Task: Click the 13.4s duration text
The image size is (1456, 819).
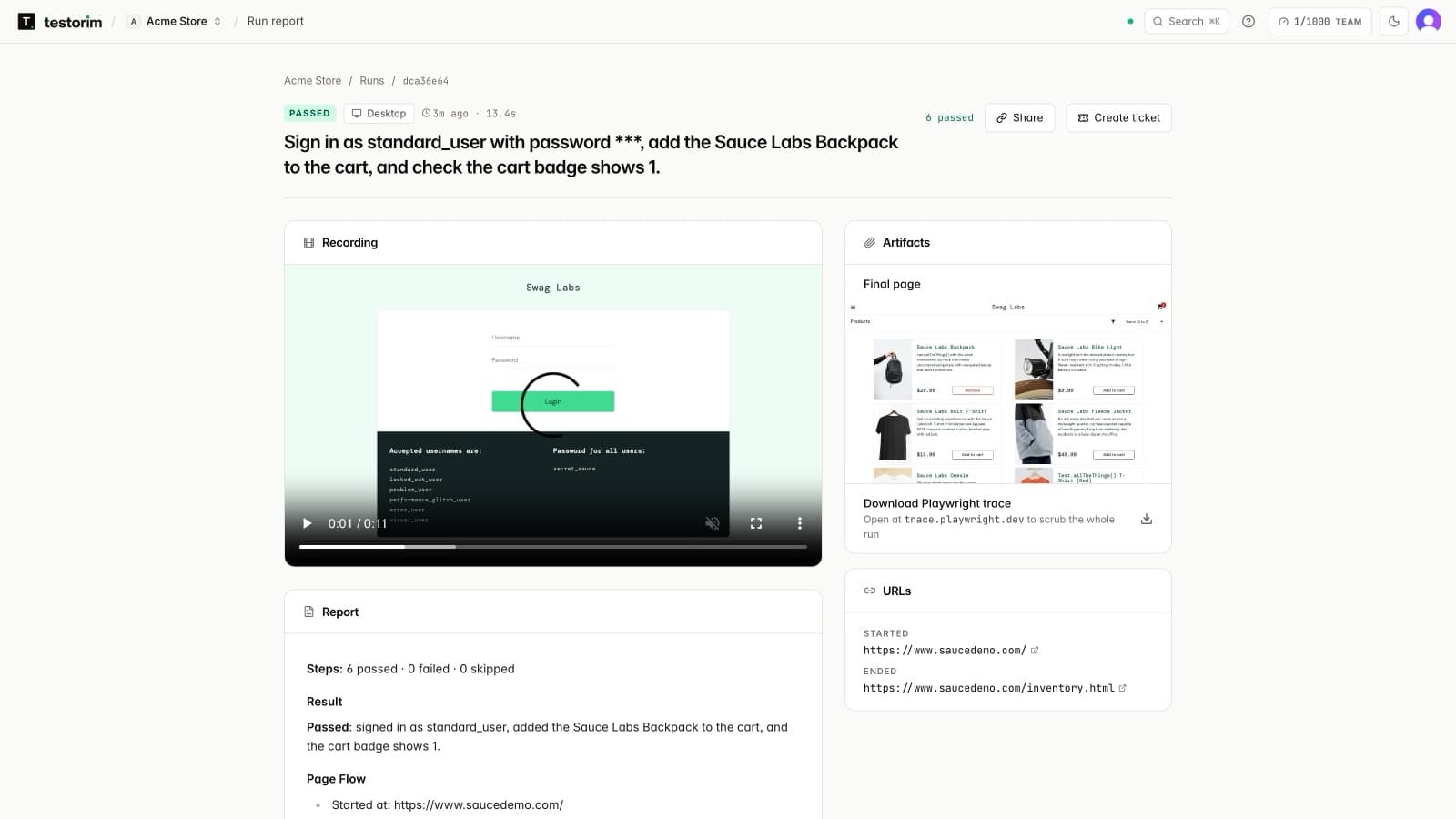Action: [x=500, y=114]
